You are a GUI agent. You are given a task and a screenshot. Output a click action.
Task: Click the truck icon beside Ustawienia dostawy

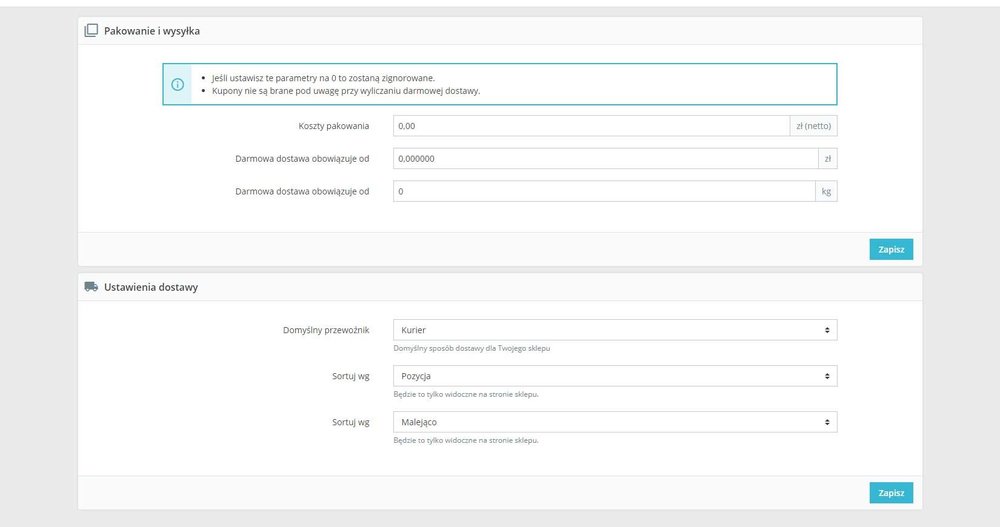pos(91,287)
